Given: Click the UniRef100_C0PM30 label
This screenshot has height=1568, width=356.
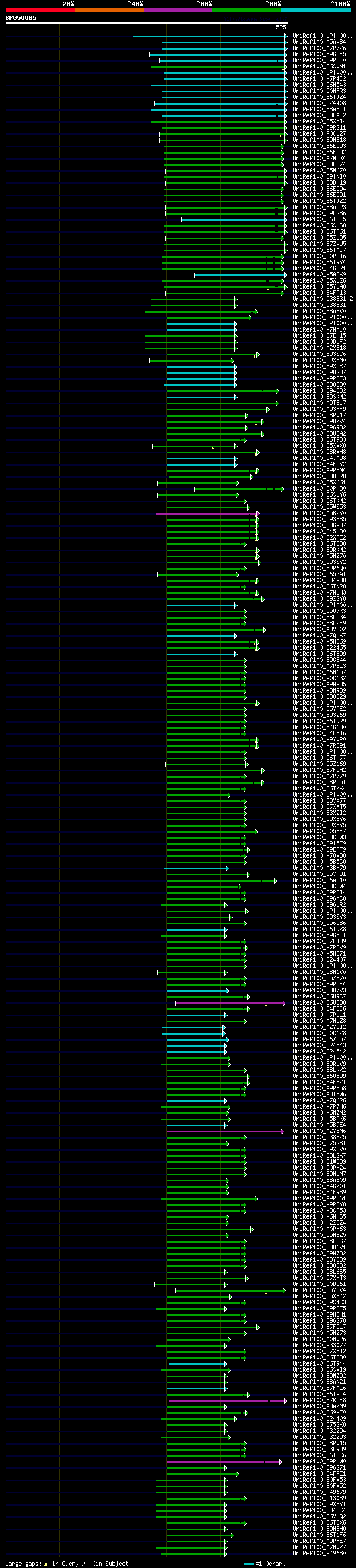Looking at the screenshot, I should [319, 488].
